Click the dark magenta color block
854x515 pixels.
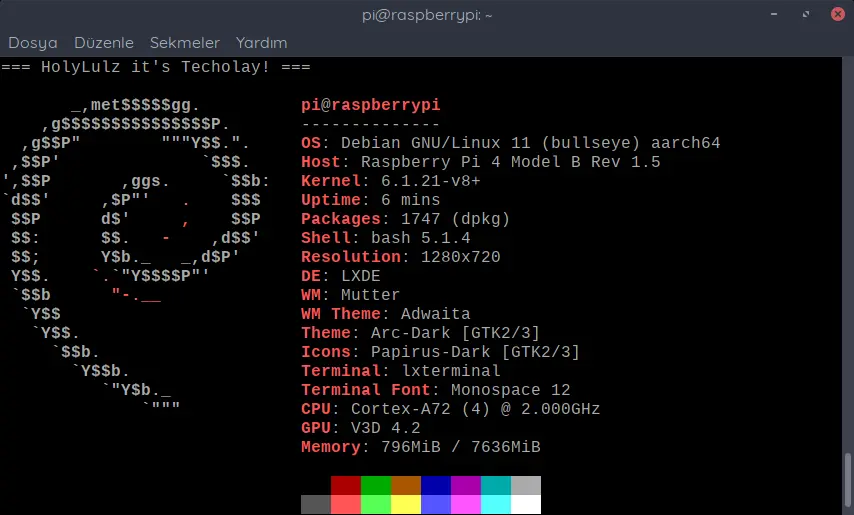point(466,485)
